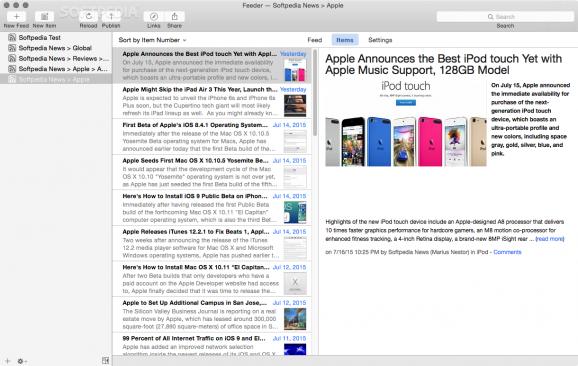Click thumbnail of the El Capitan install item

pos(295,283)
